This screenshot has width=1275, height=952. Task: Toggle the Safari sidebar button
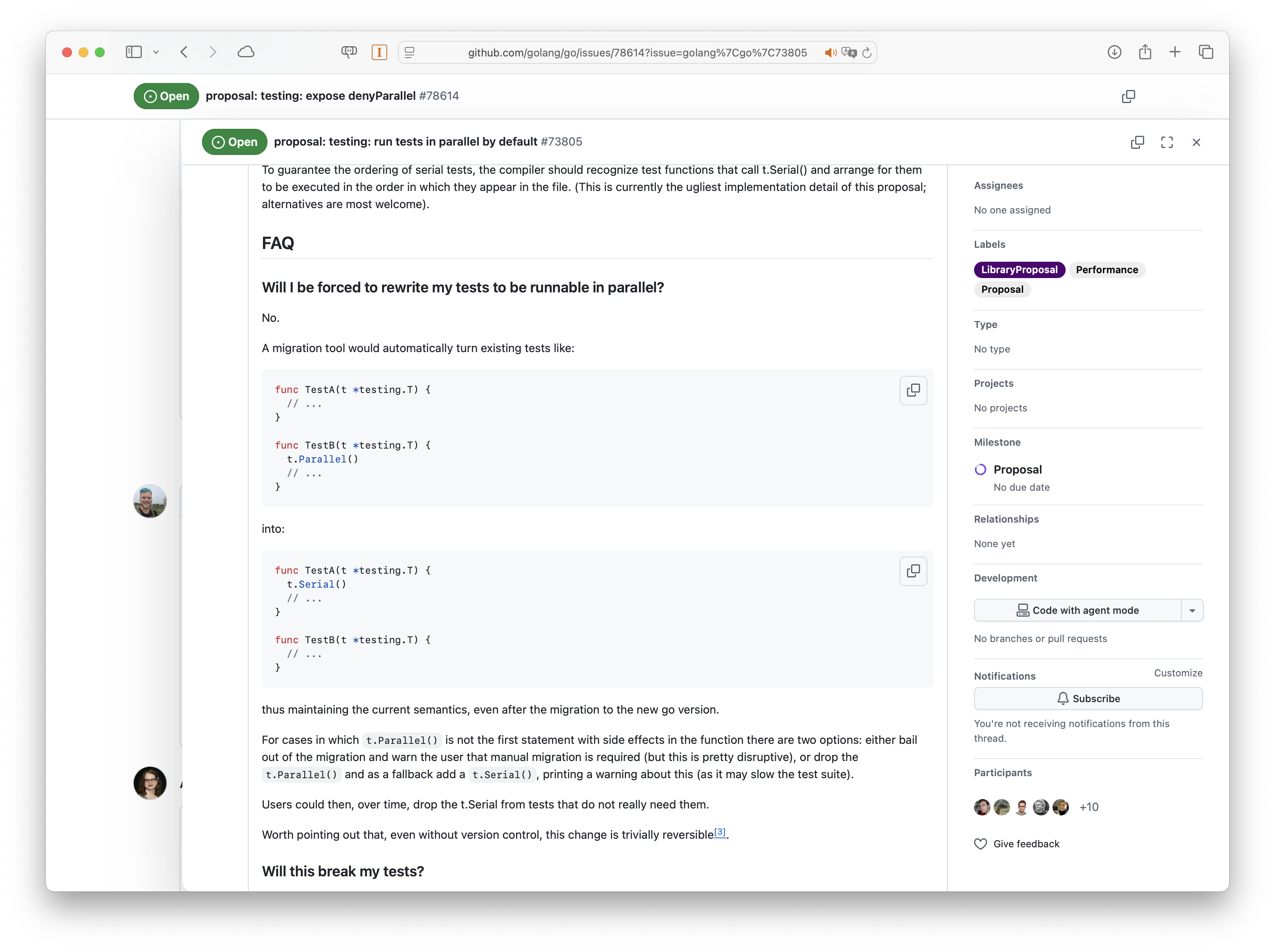point(134,52)
